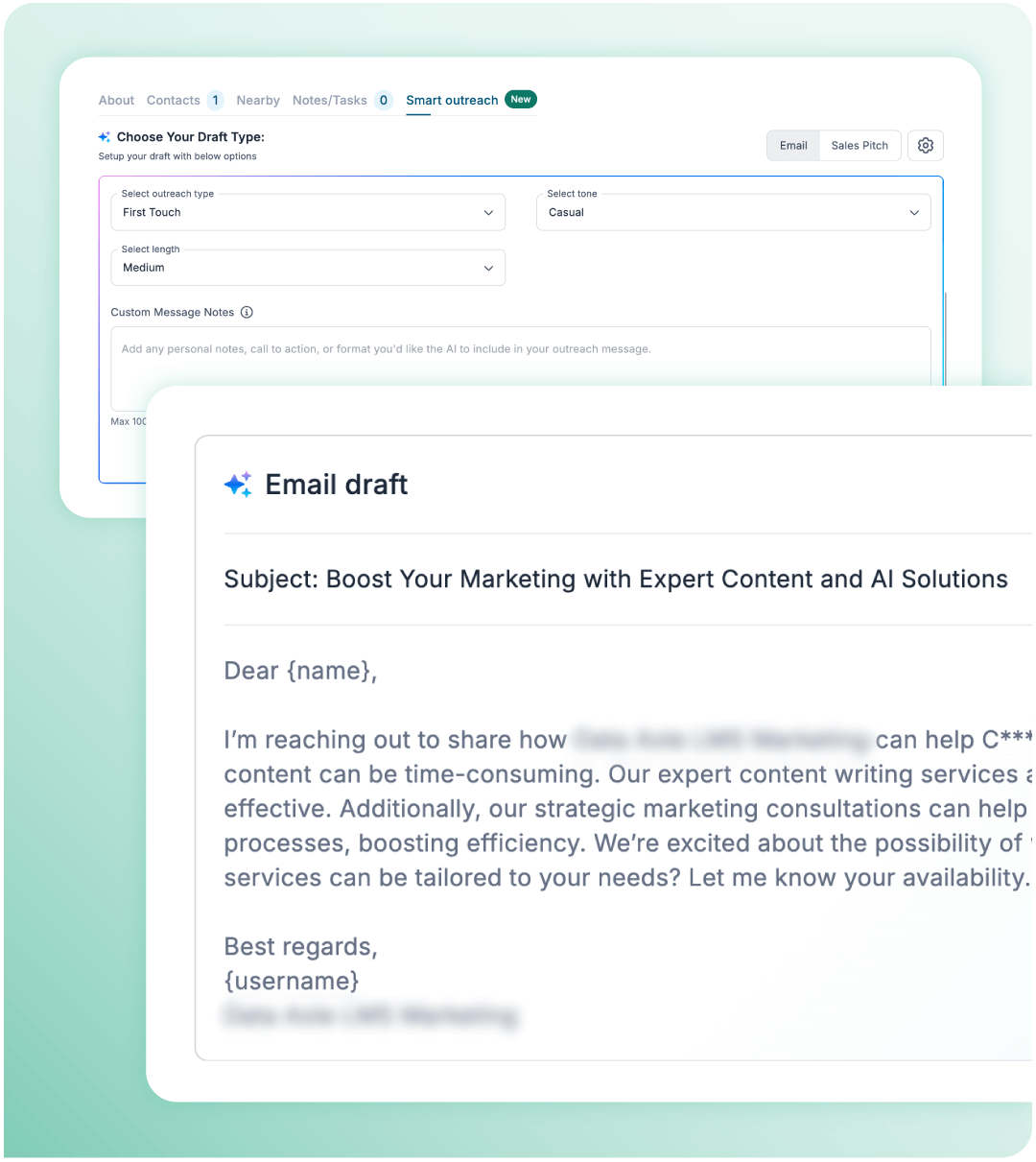Click the sparkle icon next to Email draft
The height and width of the screenshot is (1162, 1036).
tap(238, 485)
